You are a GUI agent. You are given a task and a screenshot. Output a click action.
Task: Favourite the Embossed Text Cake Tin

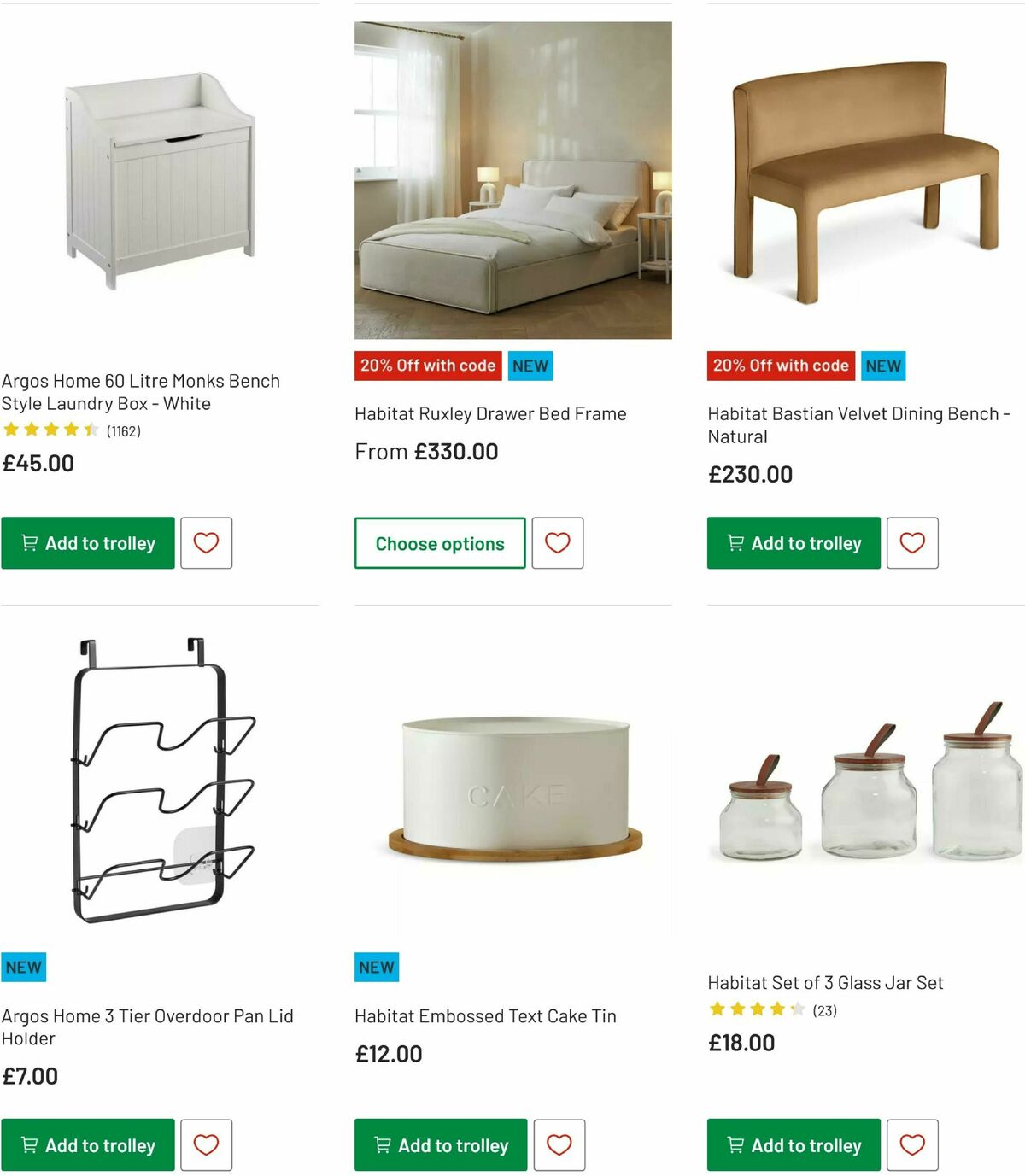560,1145
